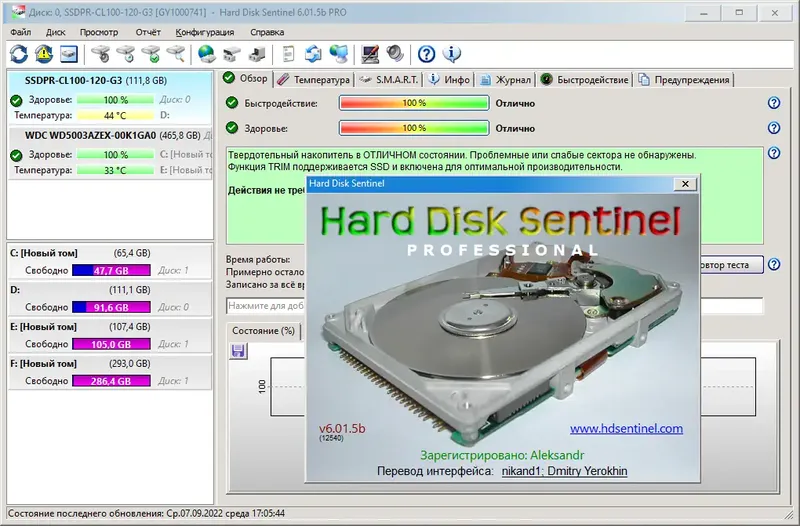Select the D: (111,1 GB) partition row
The image size is (800, 526).
pyautogui.click(x=110, y=298)
